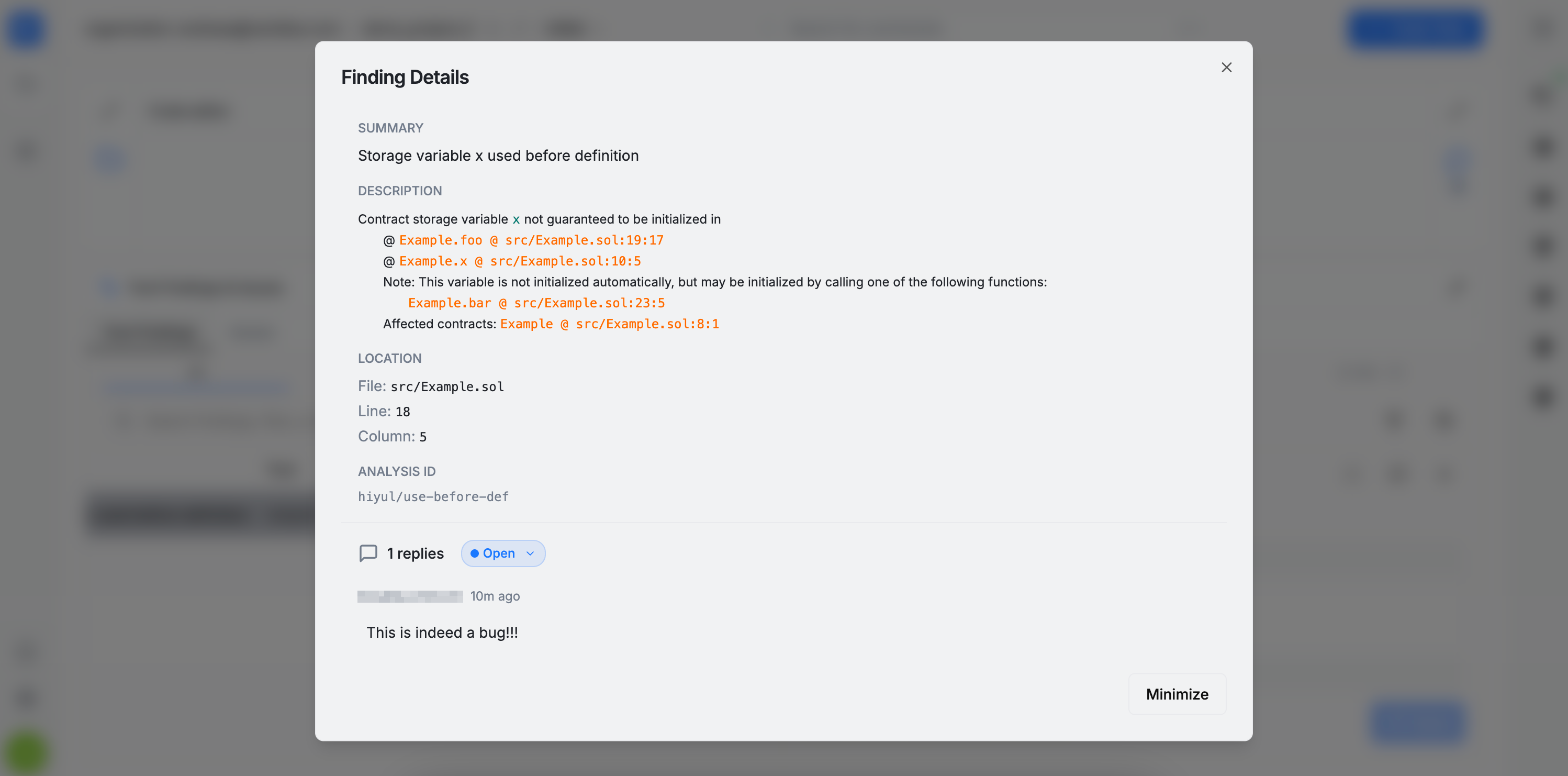Click the affected contract Example link
Image resolution: width=1568 pixels, height=776 pixels.
pos(609,324)
